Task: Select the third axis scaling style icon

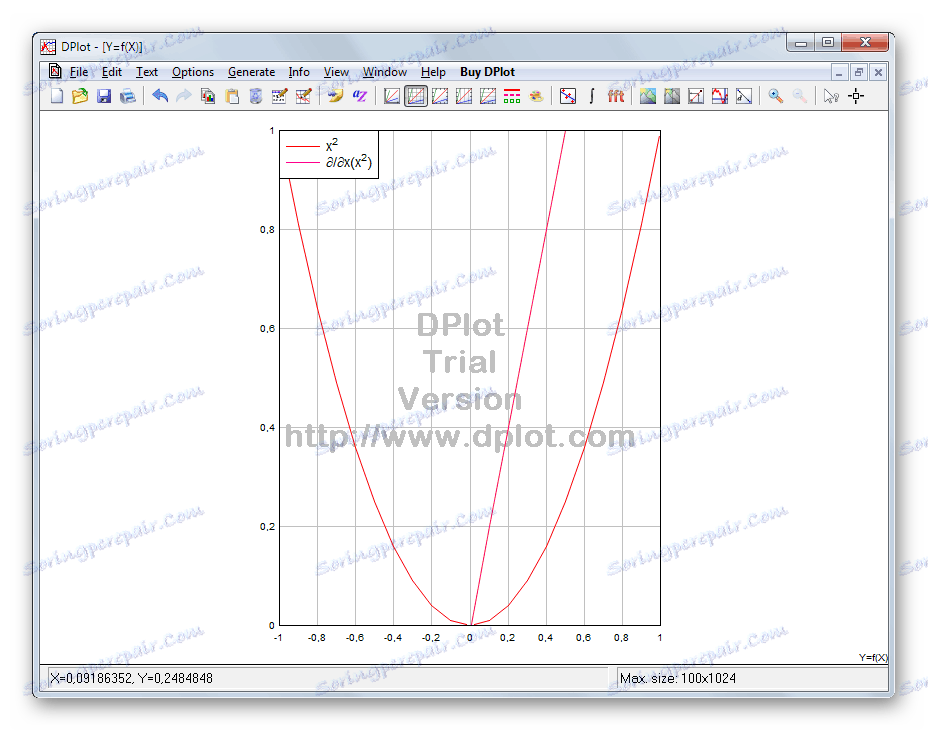Action: pyautogui.click(x=440, y=96)
